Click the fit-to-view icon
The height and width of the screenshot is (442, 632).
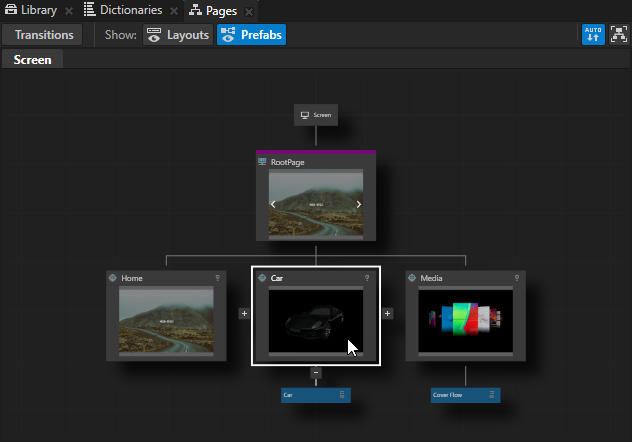point(618,35)
